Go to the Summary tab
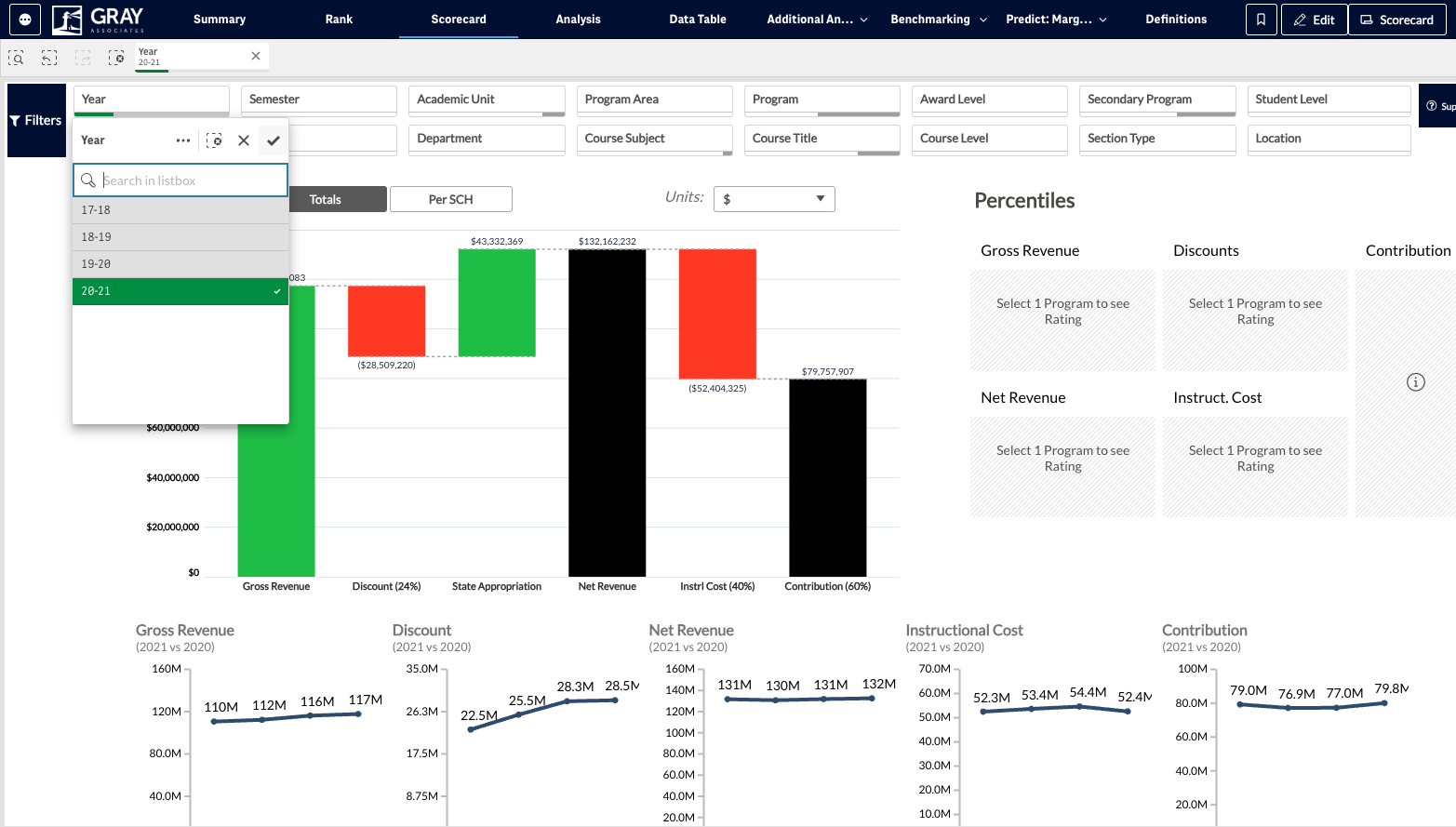Image resolution: width=1456 pixels, height=827 pixels. pos(220,20)
